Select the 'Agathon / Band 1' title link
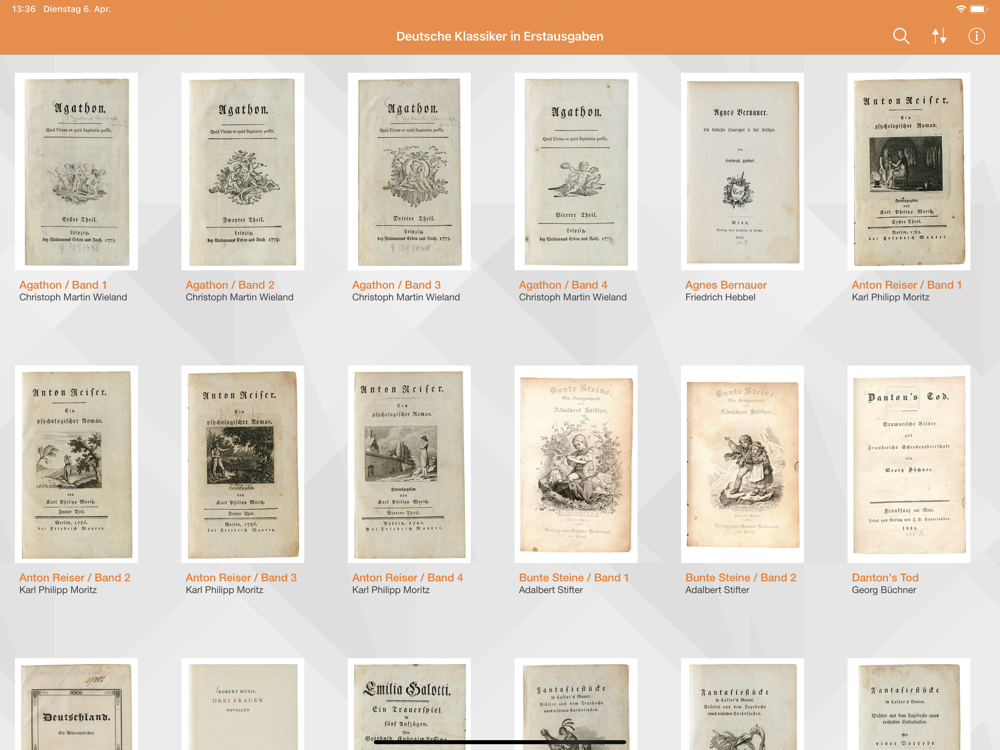The width and height of the screenshot is (1000, 750). tap(63, 285)
